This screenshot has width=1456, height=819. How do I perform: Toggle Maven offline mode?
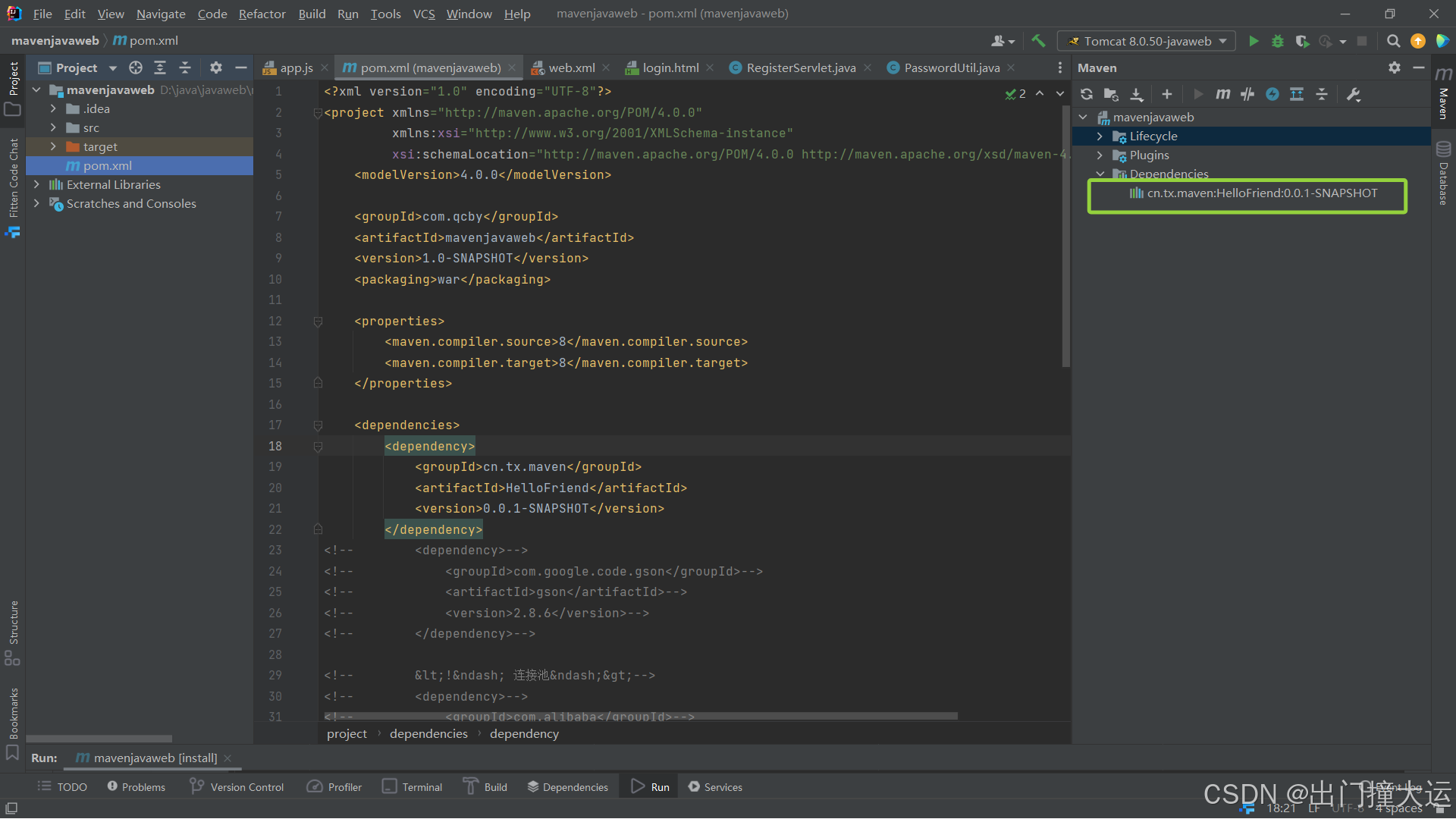[x=1247, y=94]
